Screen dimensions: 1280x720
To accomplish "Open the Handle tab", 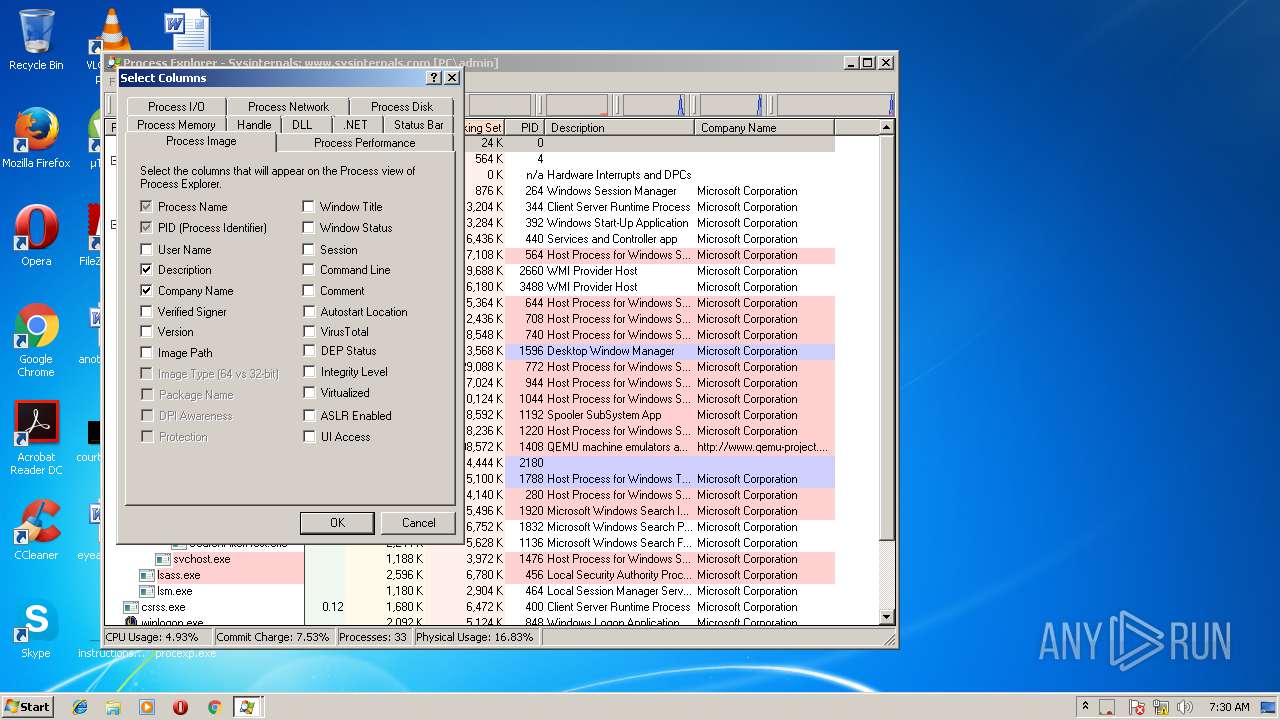I will pyautogui.click(x=254, y=125).
